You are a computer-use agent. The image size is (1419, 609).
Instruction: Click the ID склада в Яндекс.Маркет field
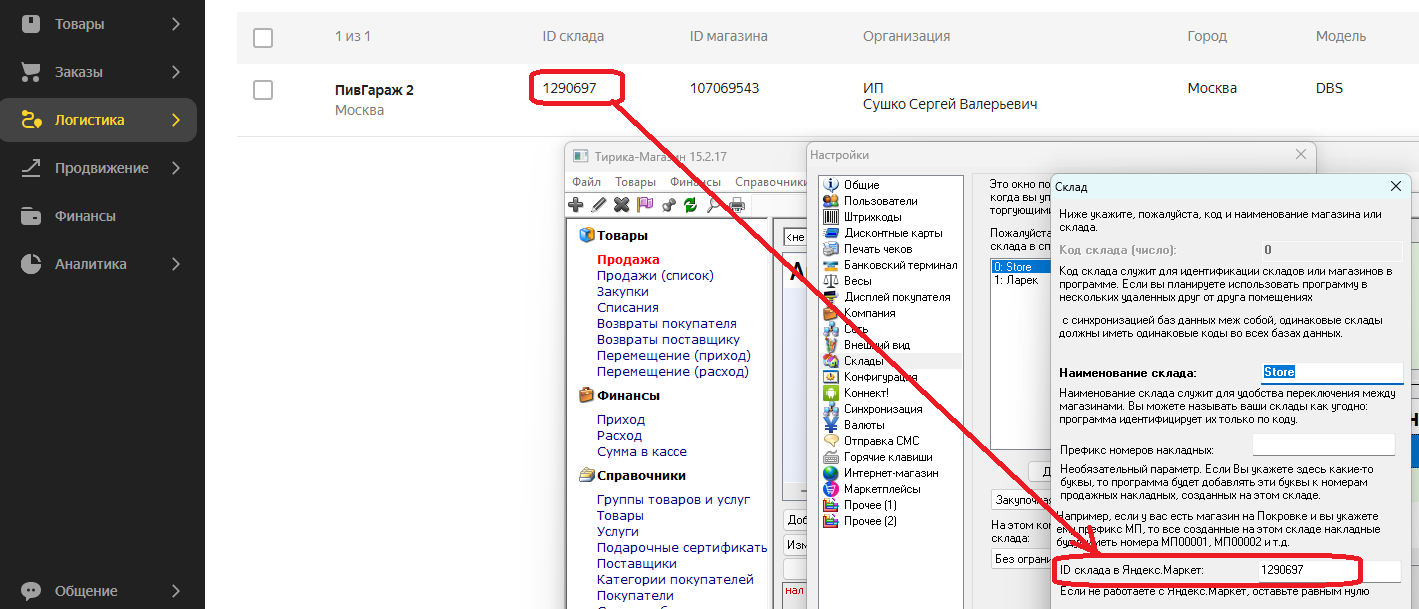coord(1330,569)
